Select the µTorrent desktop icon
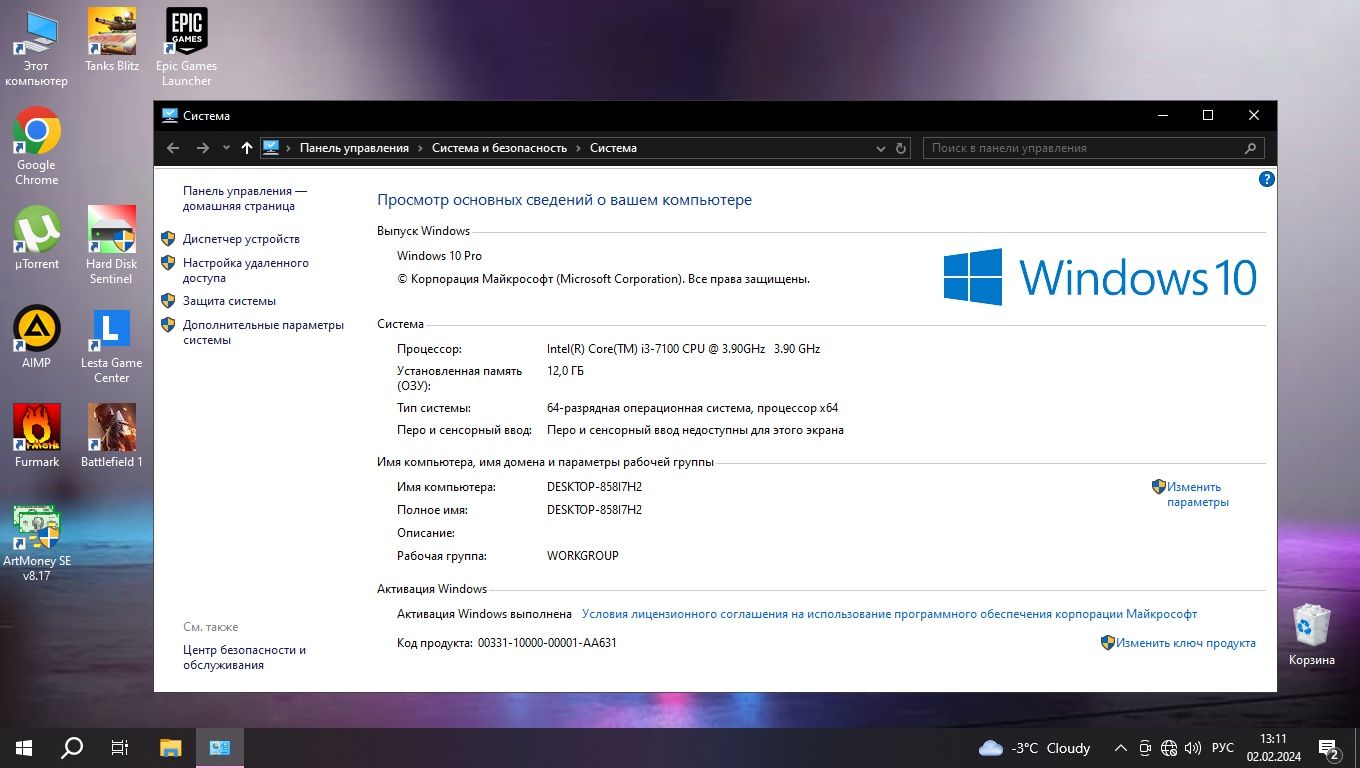1360x768 pixels. (36, 238)
